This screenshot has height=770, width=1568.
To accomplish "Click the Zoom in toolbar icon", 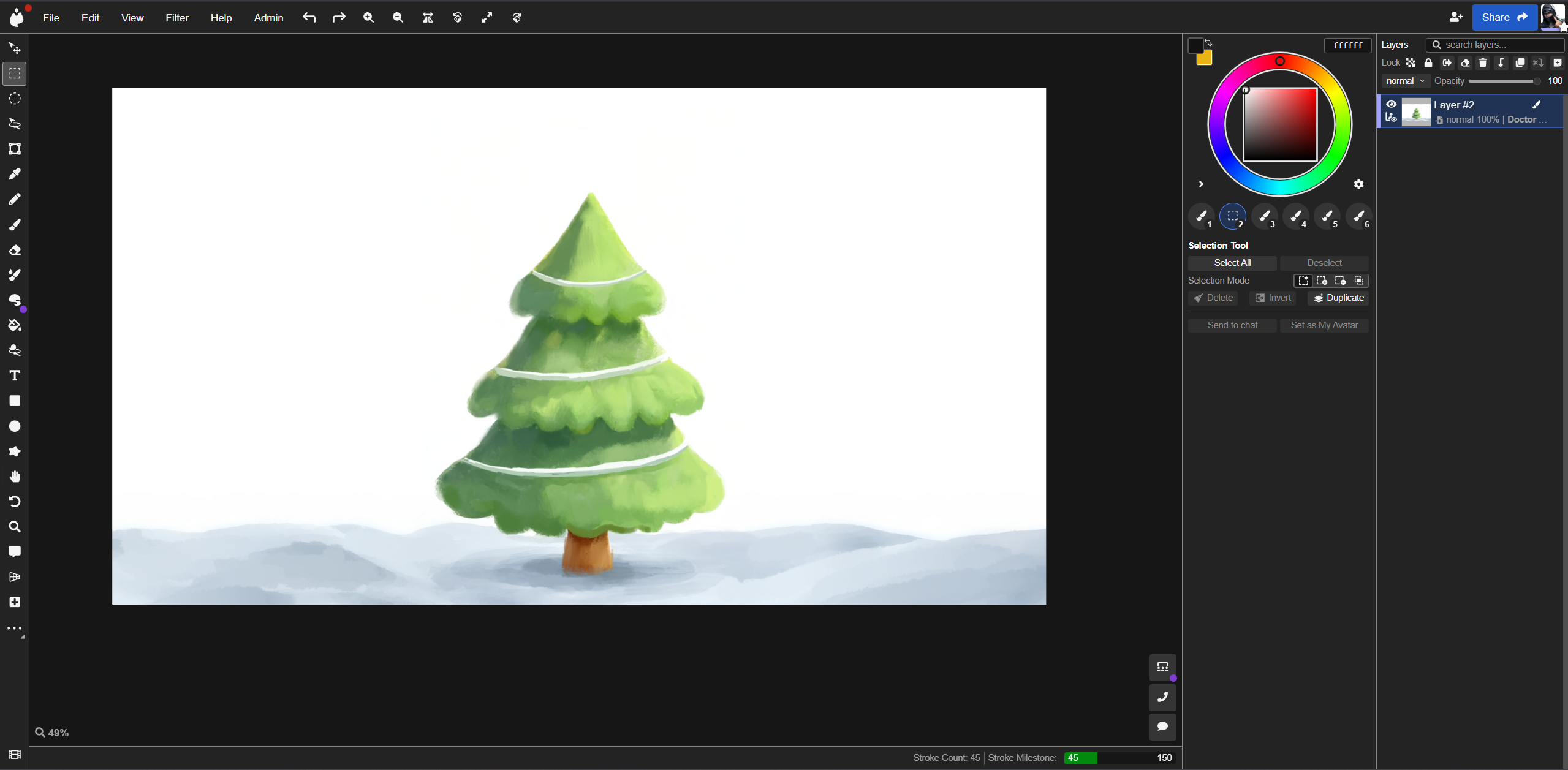I will click(x=368, y=18).
